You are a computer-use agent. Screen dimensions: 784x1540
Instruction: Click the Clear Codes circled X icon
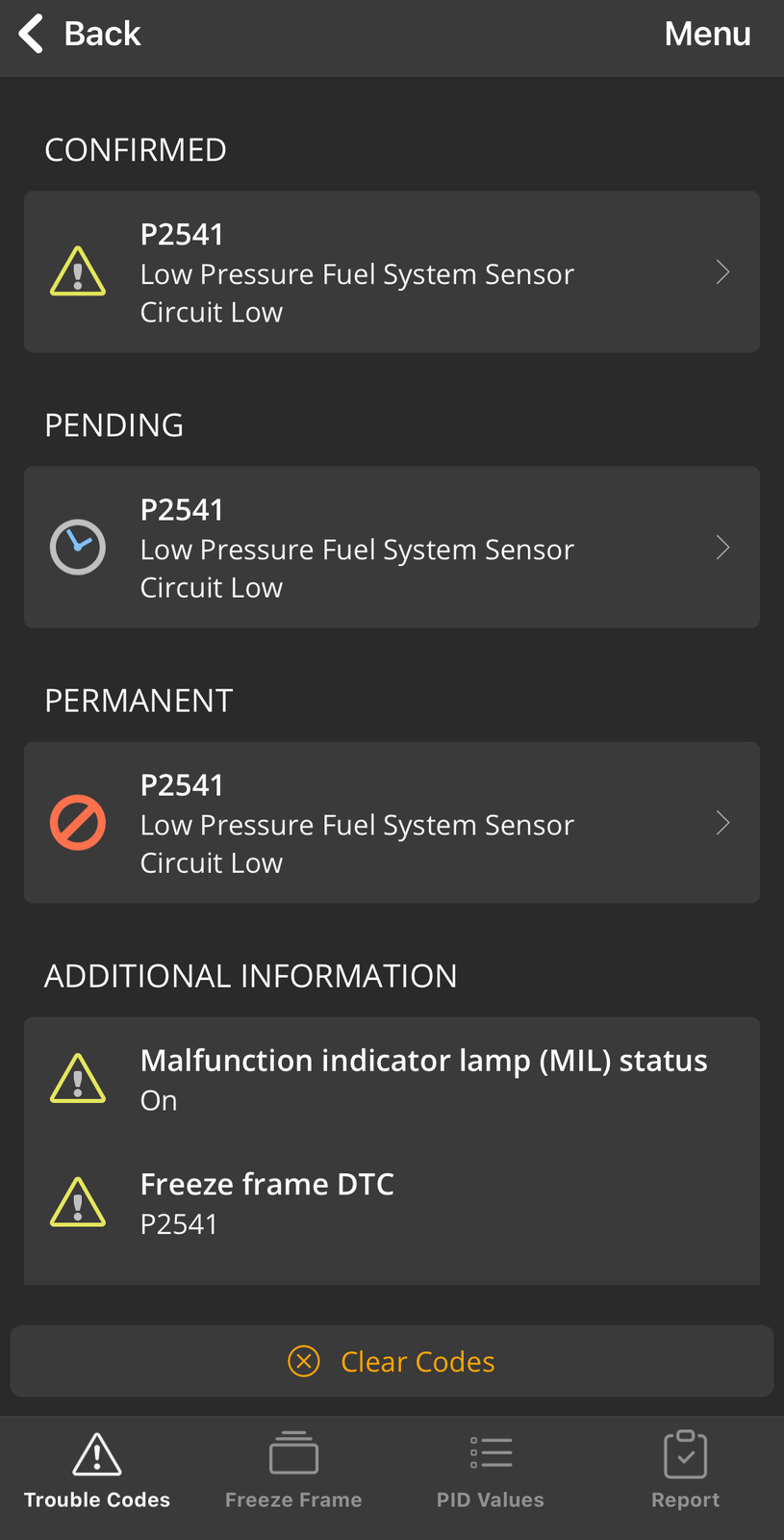tap(304, 1361)
